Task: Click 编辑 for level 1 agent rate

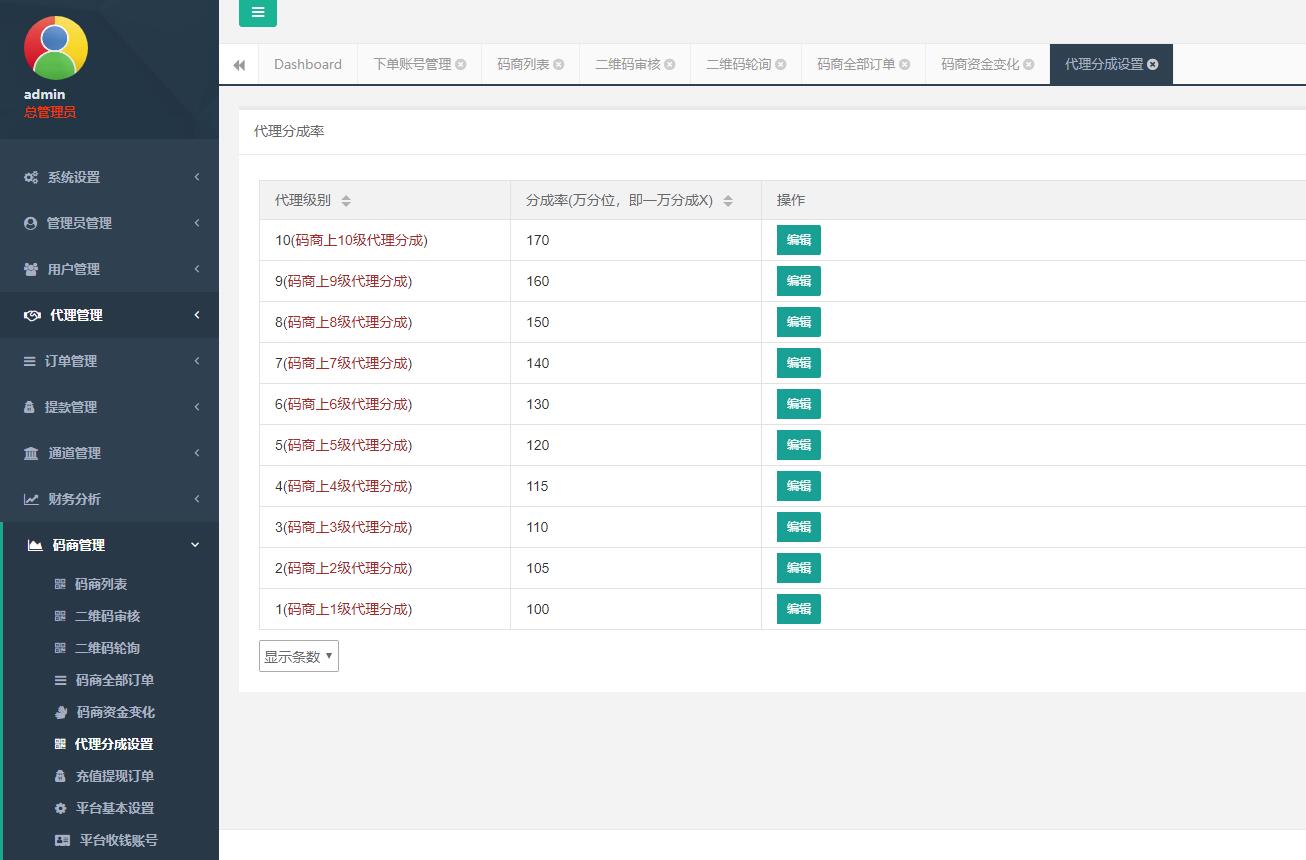Action: click(798, 609)
